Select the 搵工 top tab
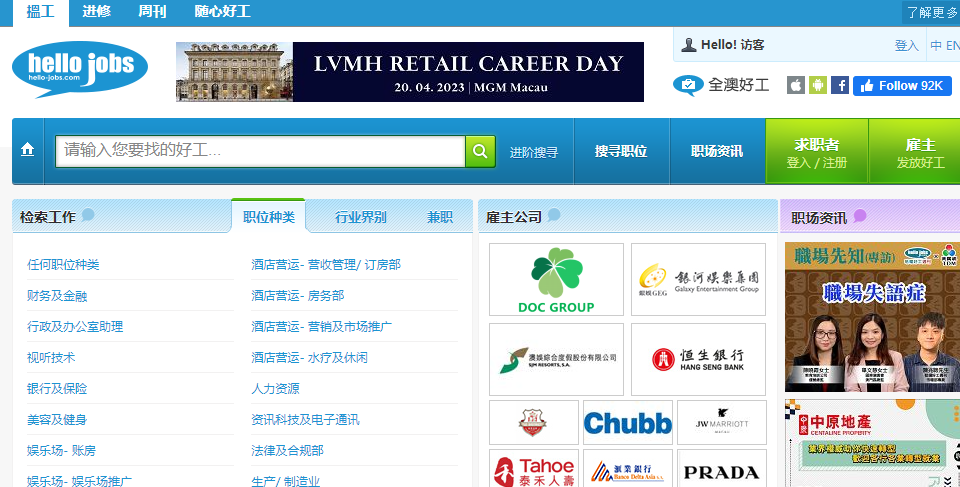The image size is (960, 487). (x=40, y=12)
